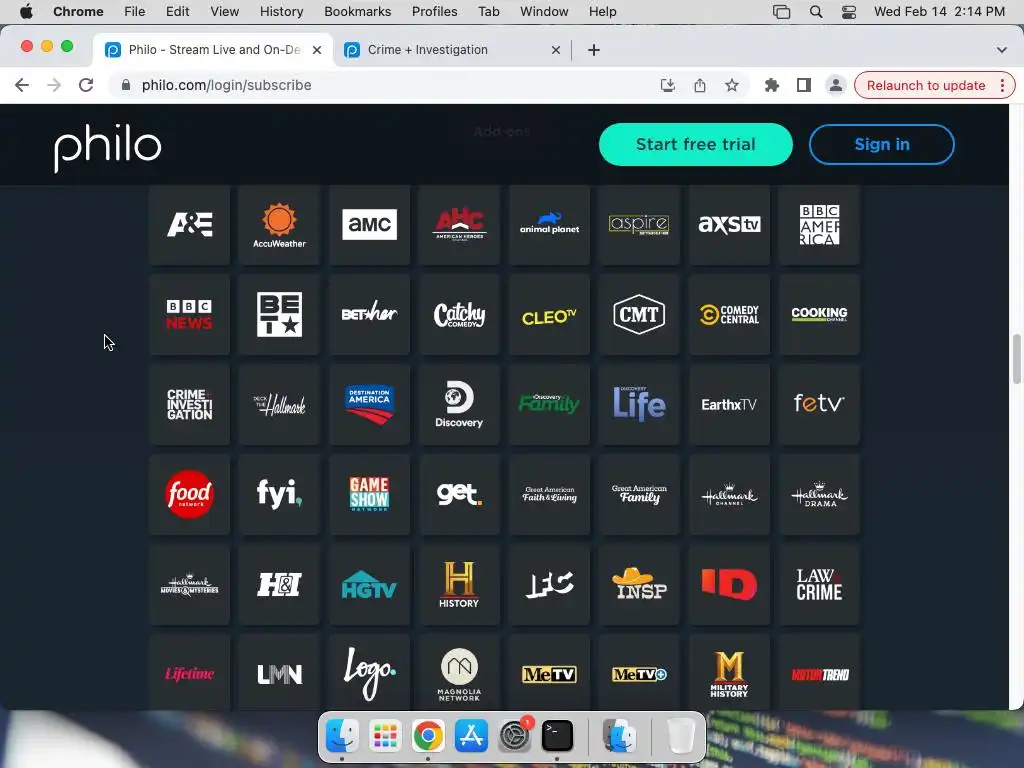The height and width of the screenshot is (768, 1024).
Task: Choose the EarthxTV channel tile
Action: coord(729,405)
